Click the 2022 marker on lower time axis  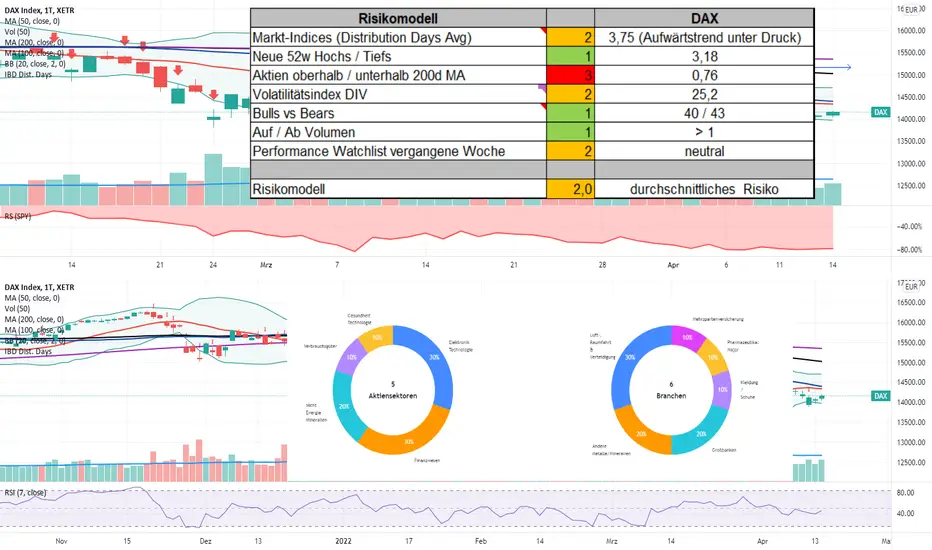(x=344, y=541)
